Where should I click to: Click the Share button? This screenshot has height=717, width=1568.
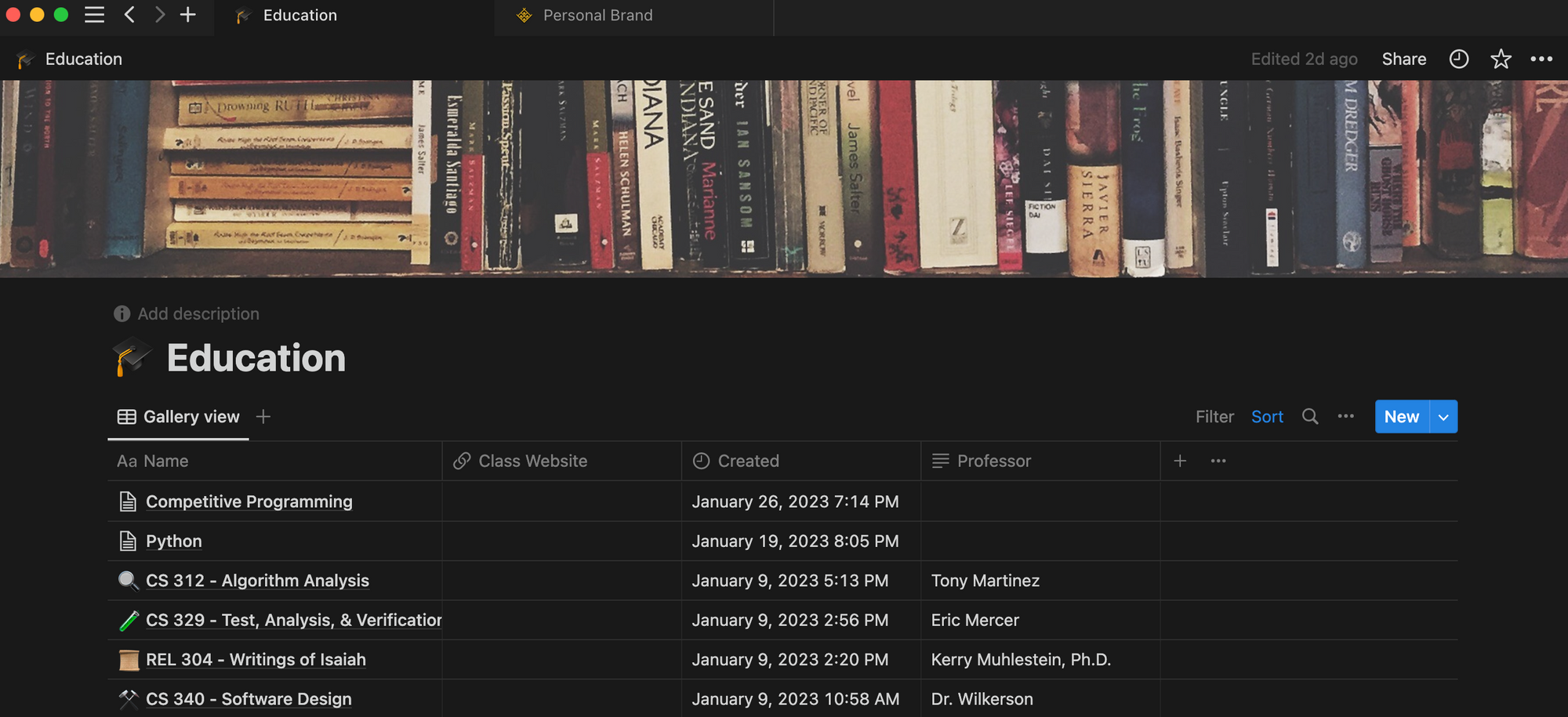(x=1403, y=60)
